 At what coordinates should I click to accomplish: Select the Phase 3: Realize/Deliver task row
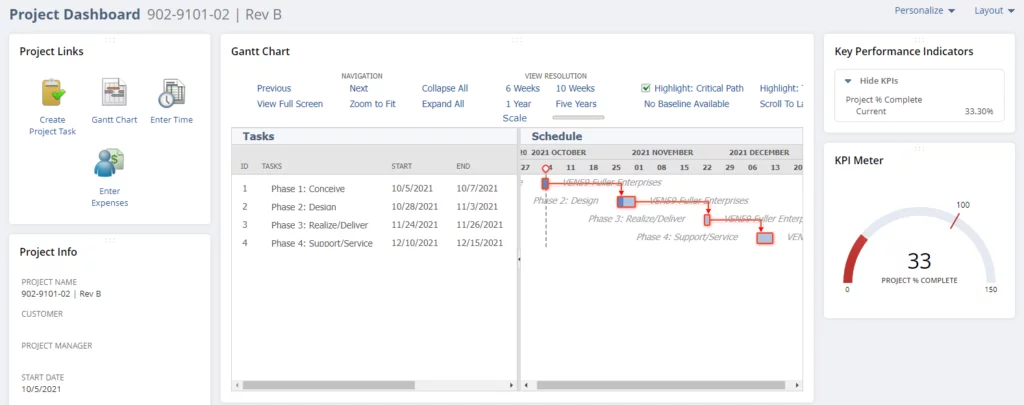(374, 225)
